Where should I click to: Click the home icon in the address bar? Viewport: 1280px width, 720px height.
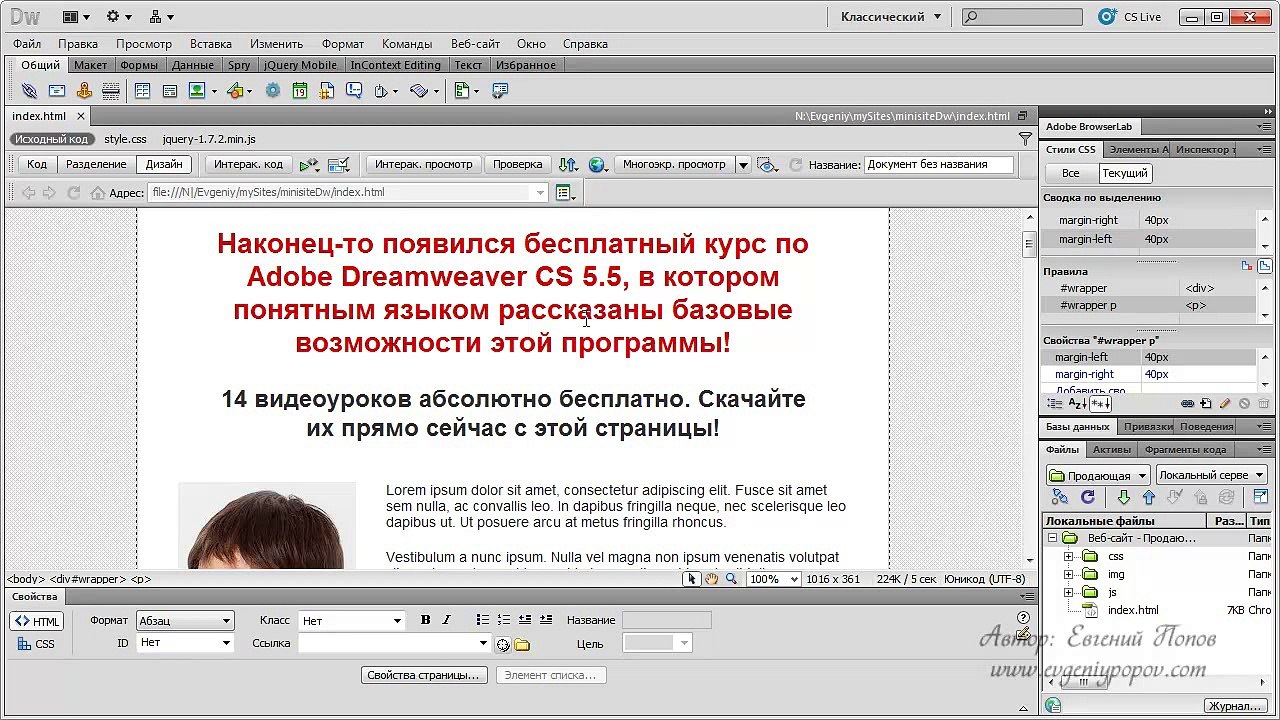tap(98, 193)
